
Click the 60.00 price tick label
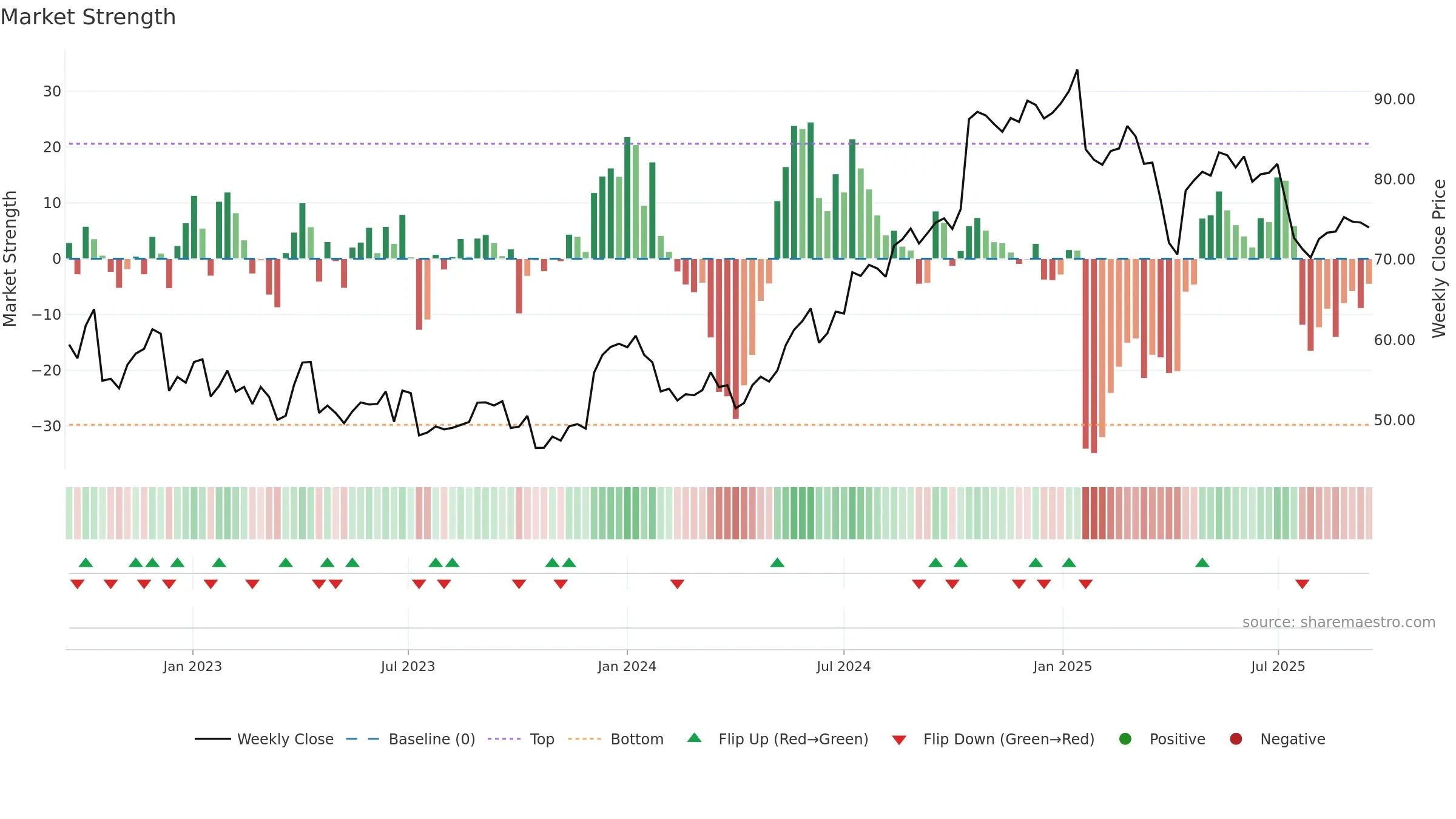(1394, 340)
